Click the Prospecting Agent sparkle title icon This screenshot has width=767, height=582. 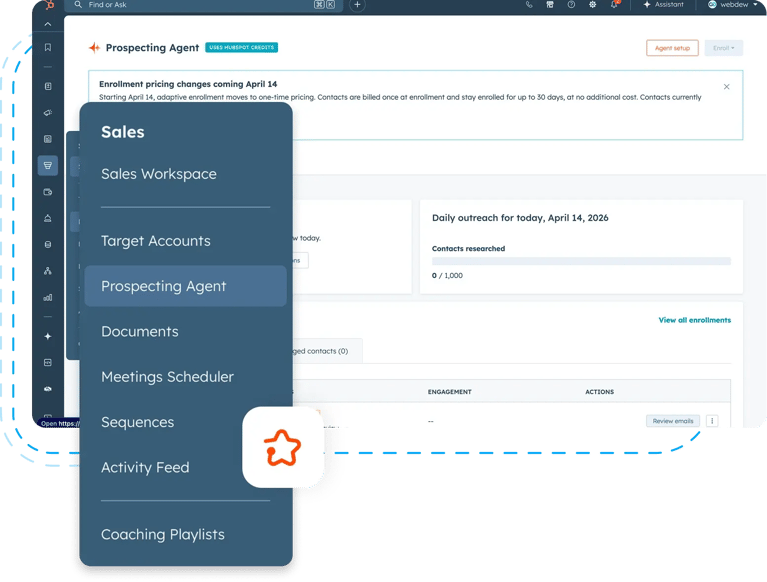[94, 47]
